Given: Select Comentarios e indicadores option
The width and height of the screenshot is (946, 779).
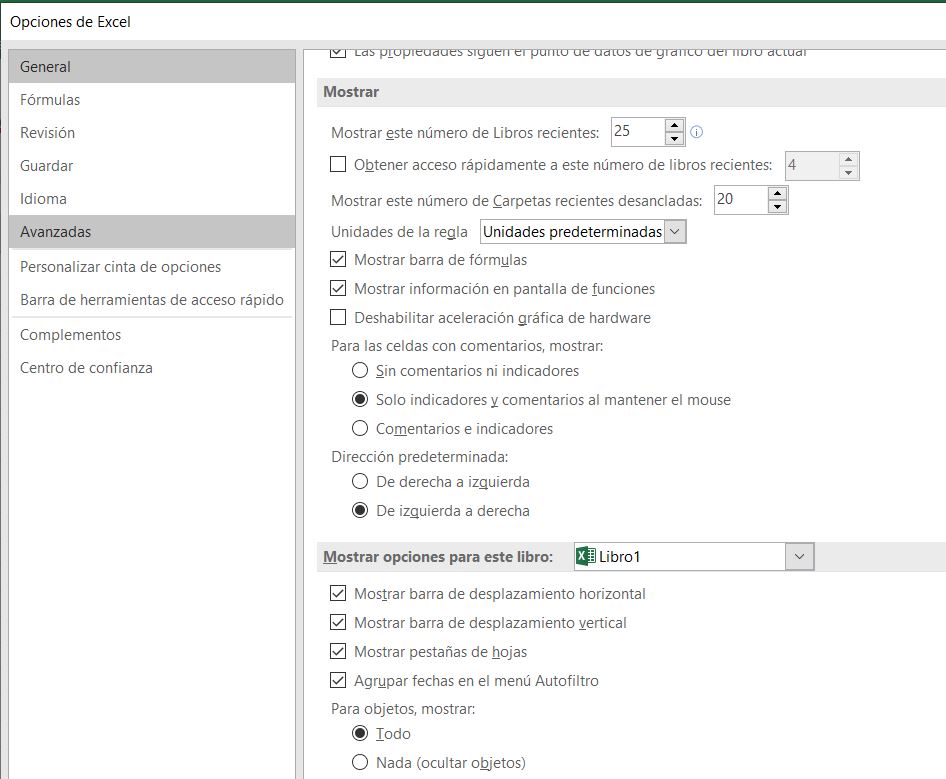Looking at the screenshot, I should (360, 428).
